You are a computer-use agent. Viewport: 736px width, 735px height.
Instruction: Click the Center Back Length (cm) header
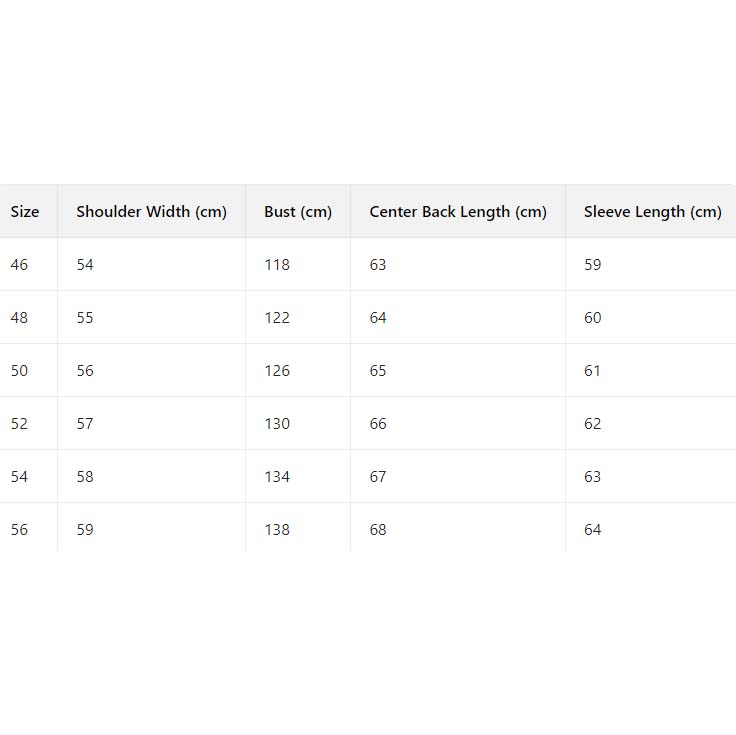[x=458, y=212]
